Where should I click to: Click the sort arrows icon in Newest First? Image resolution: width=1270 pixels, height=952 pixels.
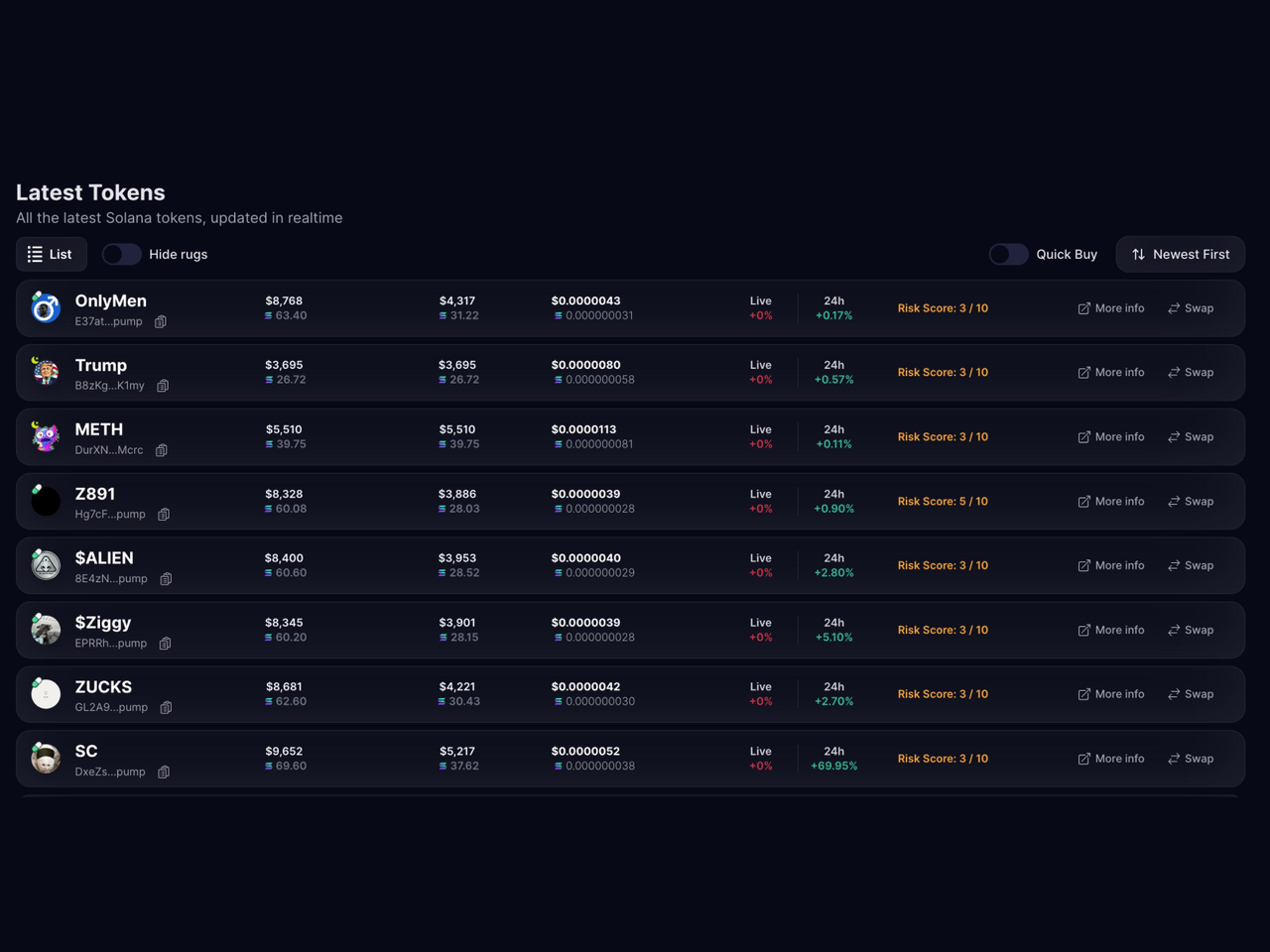click(x=1137, y=254)
